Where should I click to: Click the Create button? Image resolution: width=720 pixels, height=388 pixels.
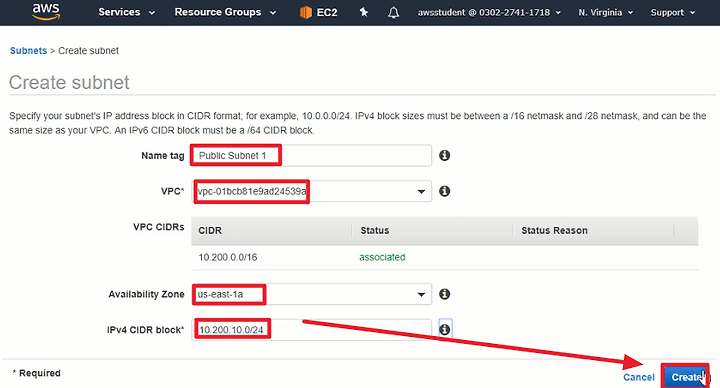[x=685, y=377]
